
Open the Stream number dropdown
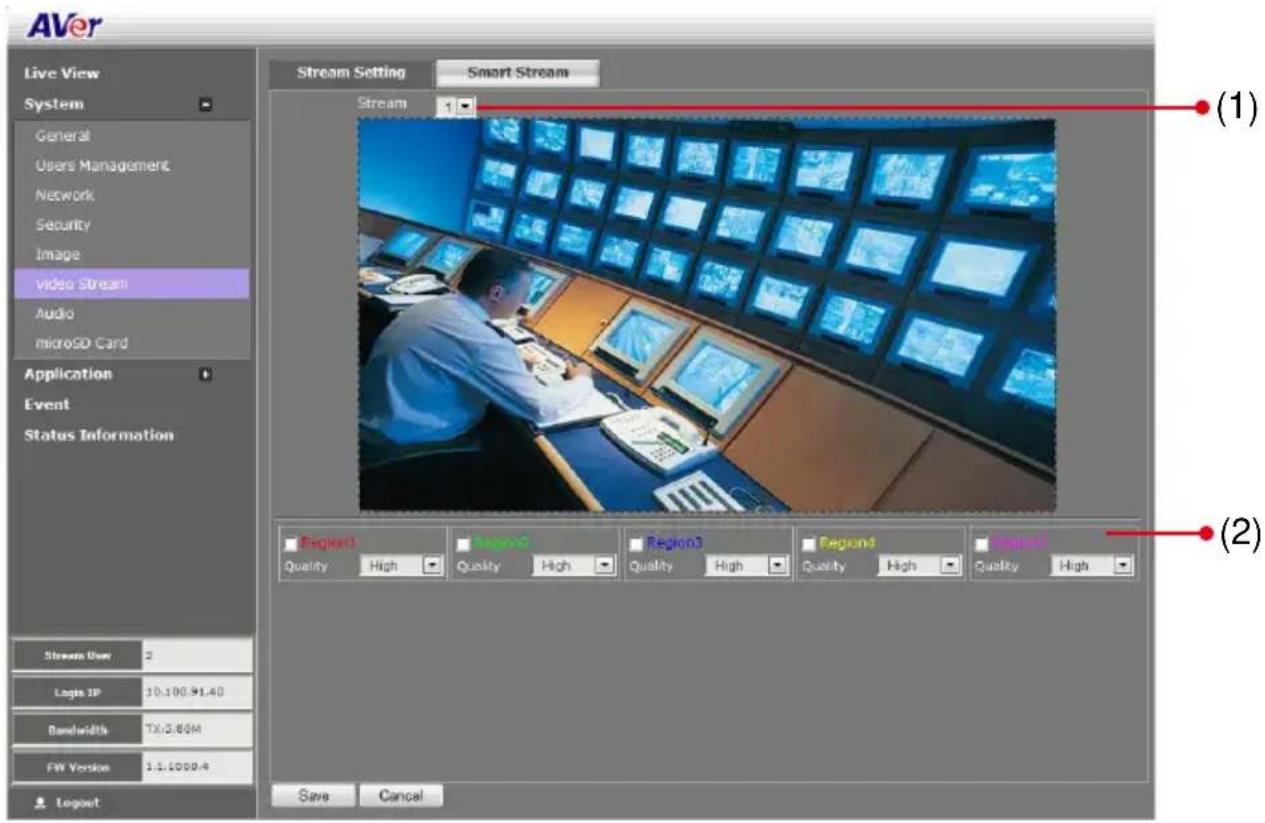[455, 105]
